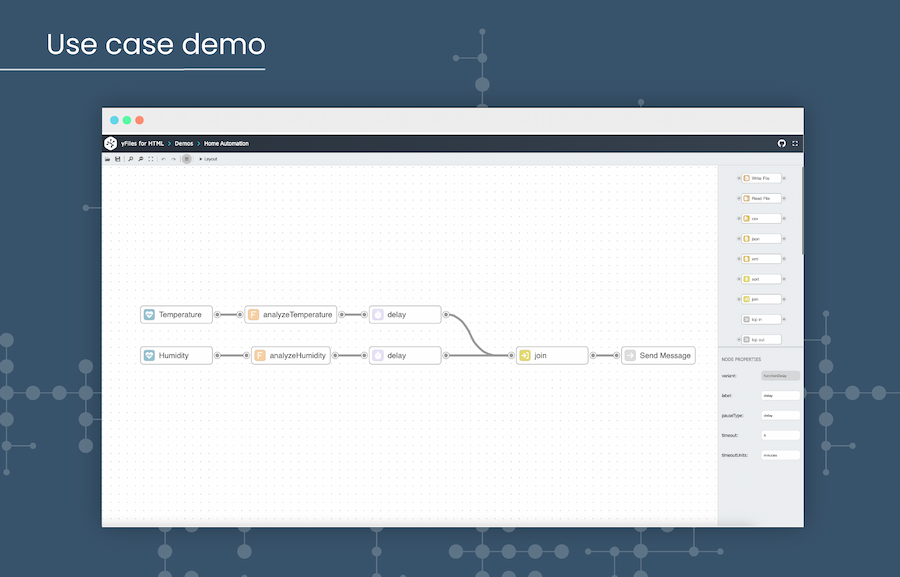The image size is (900, 577).
Task: Click the open file icon in toolbar
Action: (108, 159)
